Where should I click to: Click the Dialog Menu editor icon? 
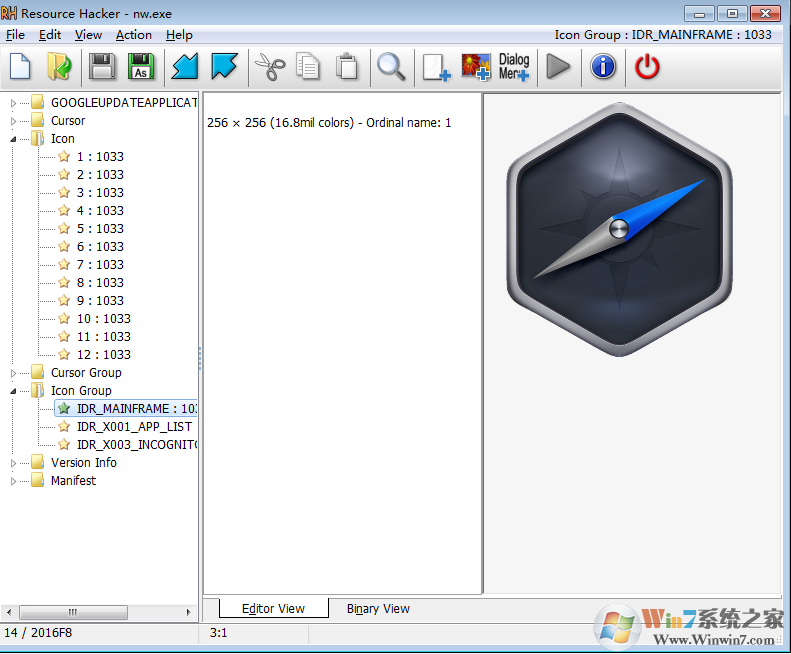coord(514,67)
